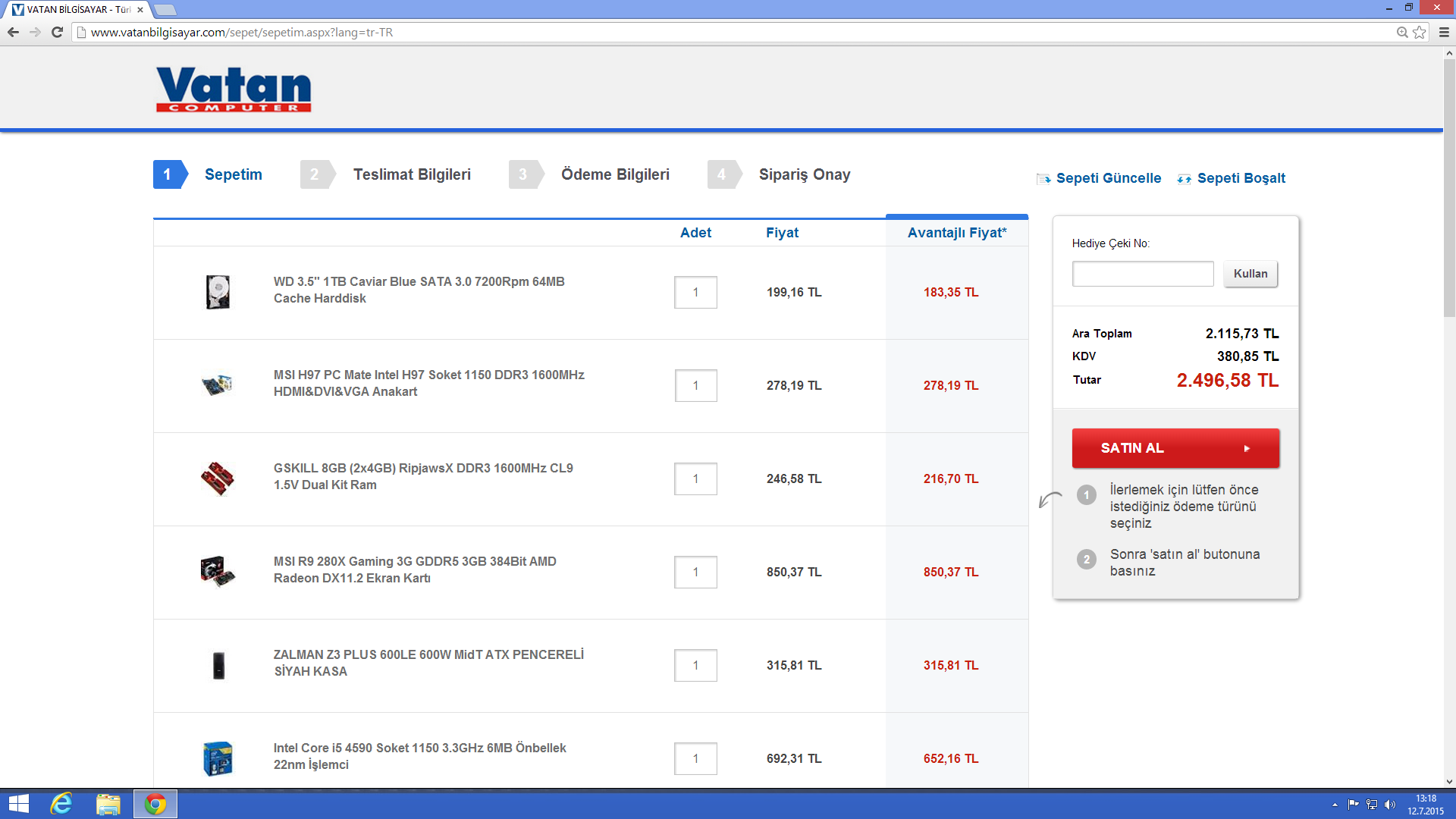Open the MSI R9 280X graphics card thumbnail
Image resolution: width=1456 pixels, height=819 pixels.
point(218,572)
